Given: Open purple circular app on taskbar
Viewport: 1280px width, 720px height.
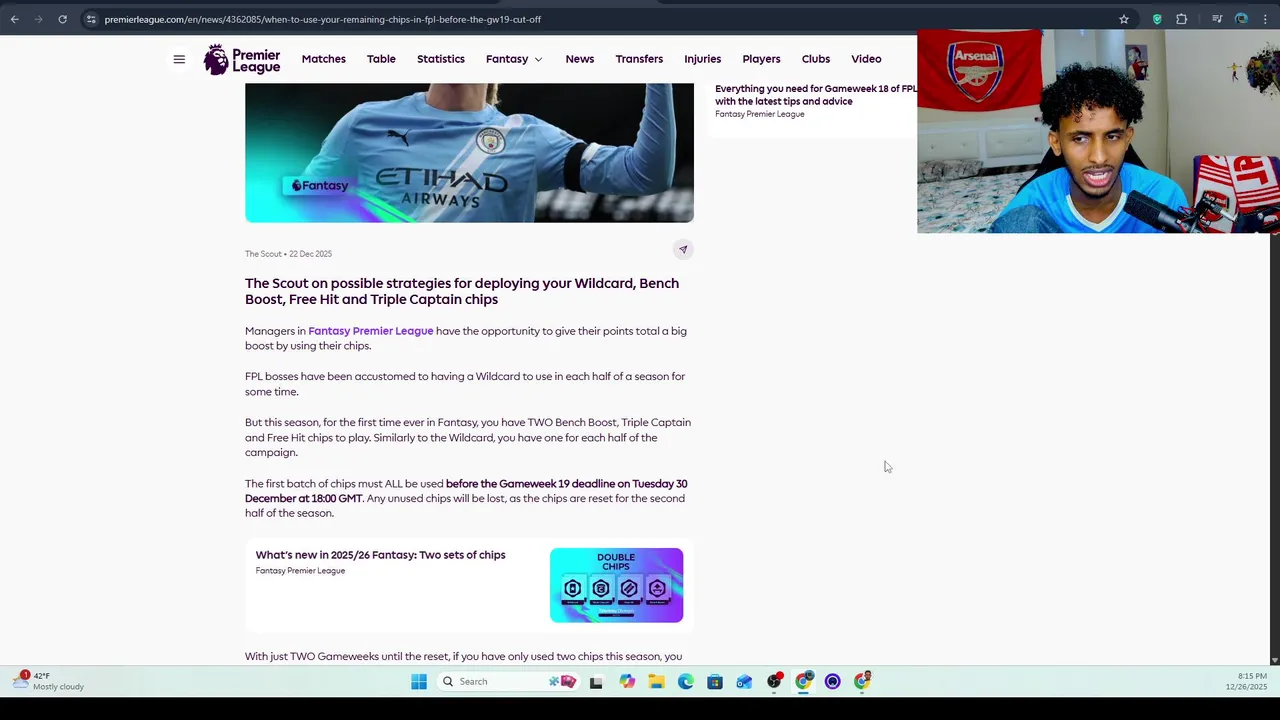Looking at the screenshot, I should tap(832, 682).
